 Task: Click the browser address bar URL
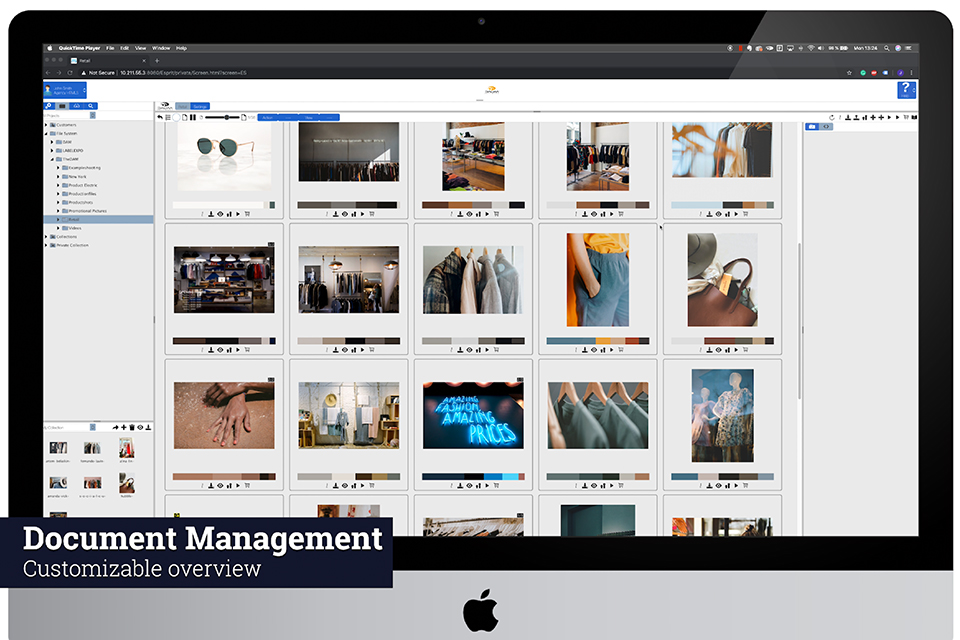point(183,72)
